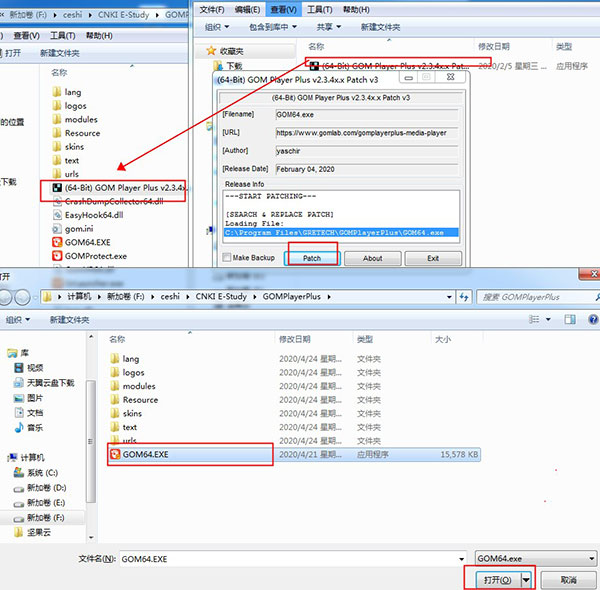Open 组织 dropdown in right explorer window

coord(217,27)
